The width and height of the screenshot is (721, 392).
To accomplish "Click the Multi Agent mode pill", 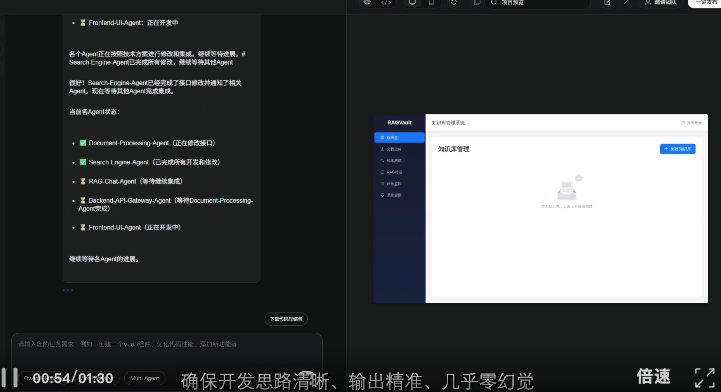I will (144, 378).
